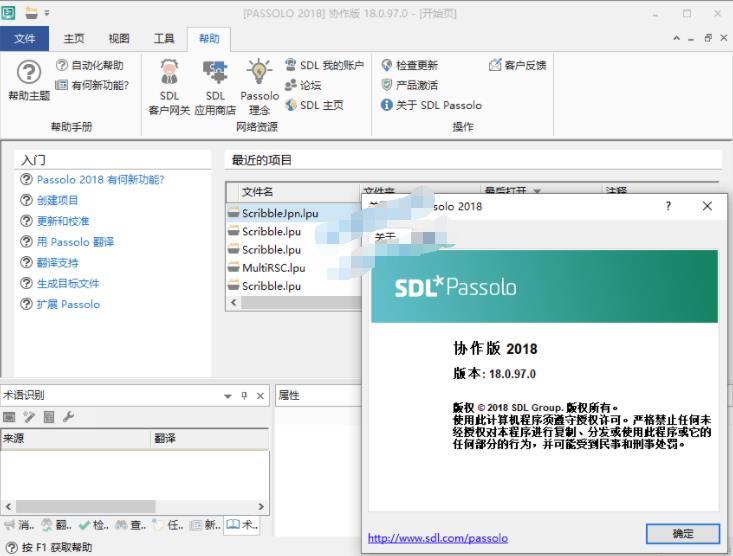This screenshot has height=556, width=733.
Task: Check for updates (检查更新)
Action: pyautogui.click(x=410, y=65)
